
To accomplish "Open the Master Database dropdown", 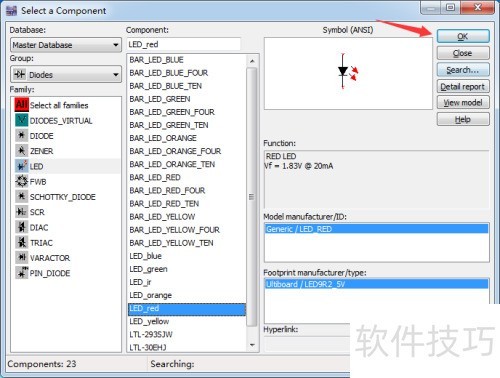I will 66,45.
